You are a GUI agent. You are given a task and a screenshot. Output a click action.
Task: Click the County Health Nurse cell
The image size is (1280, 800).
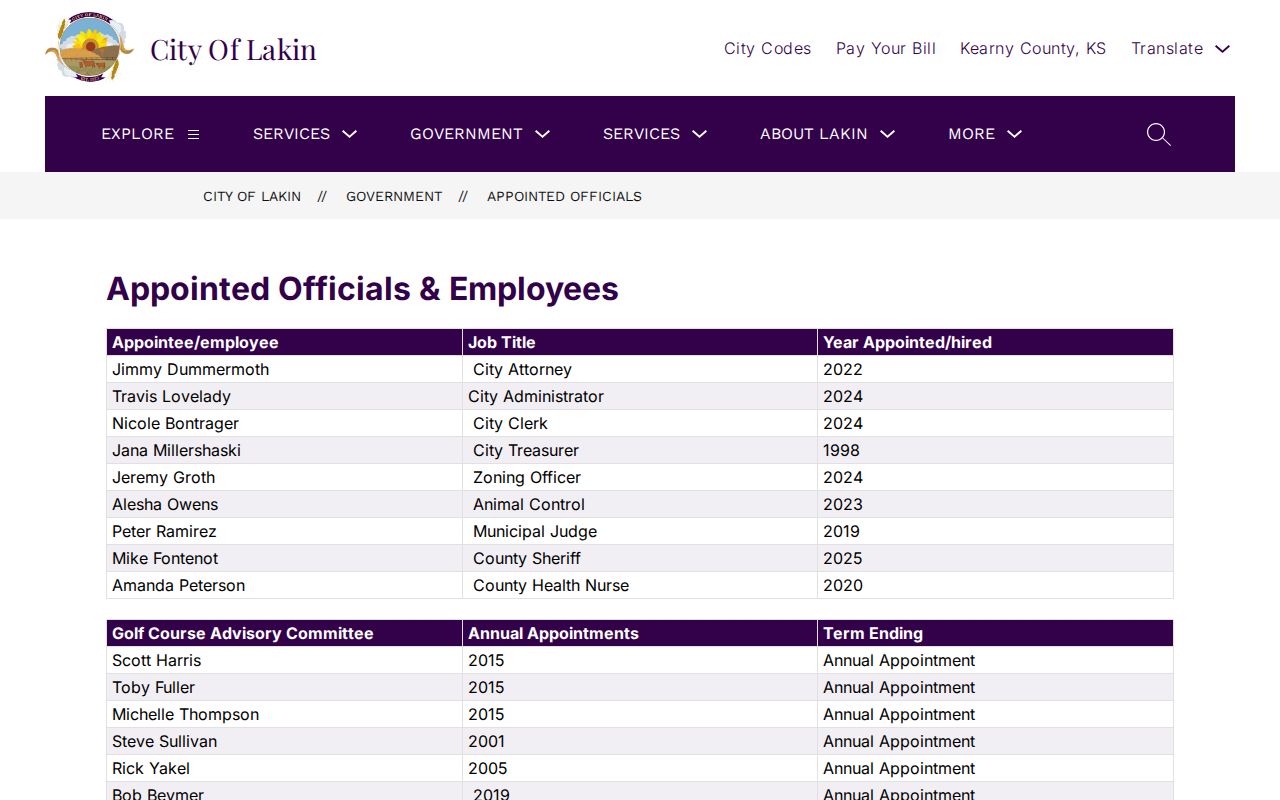640,585
